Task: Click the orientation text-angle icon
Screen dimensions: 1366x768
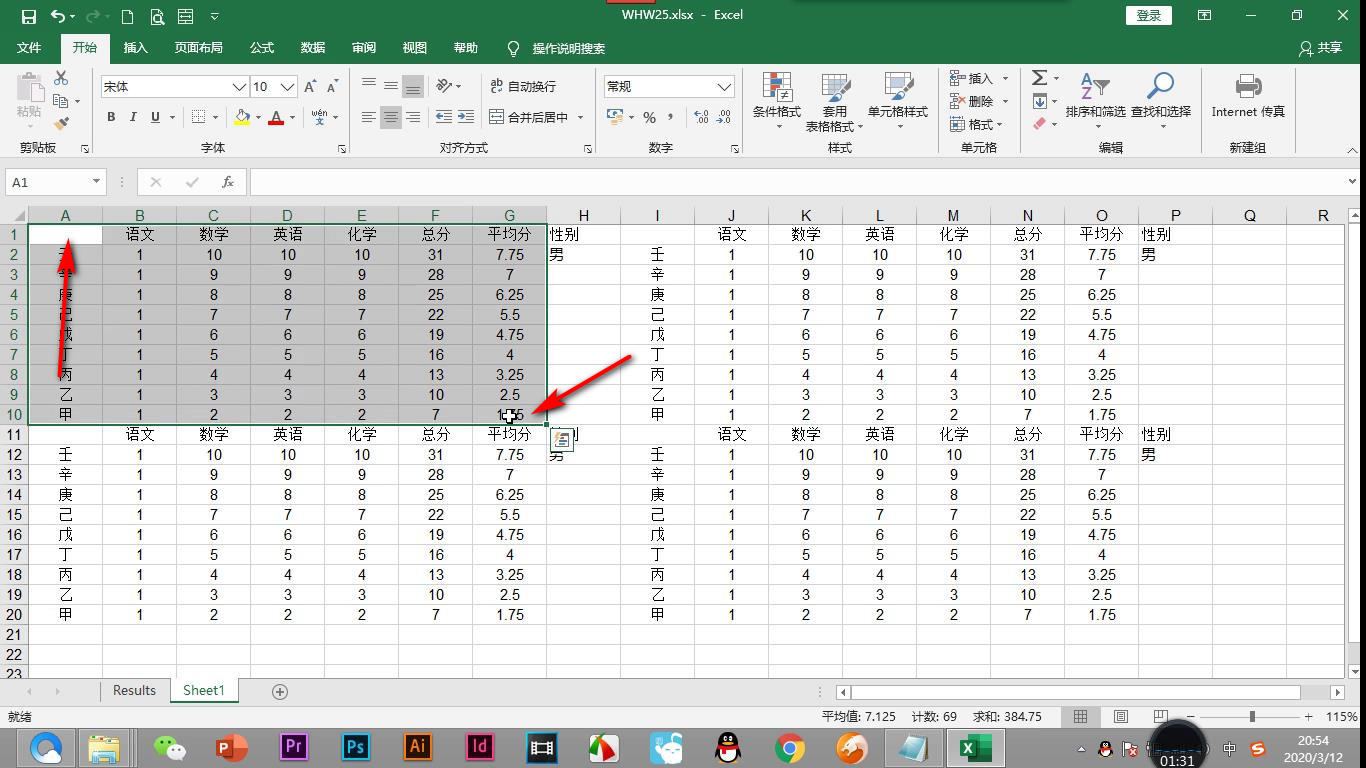Action: pos(444,86)
